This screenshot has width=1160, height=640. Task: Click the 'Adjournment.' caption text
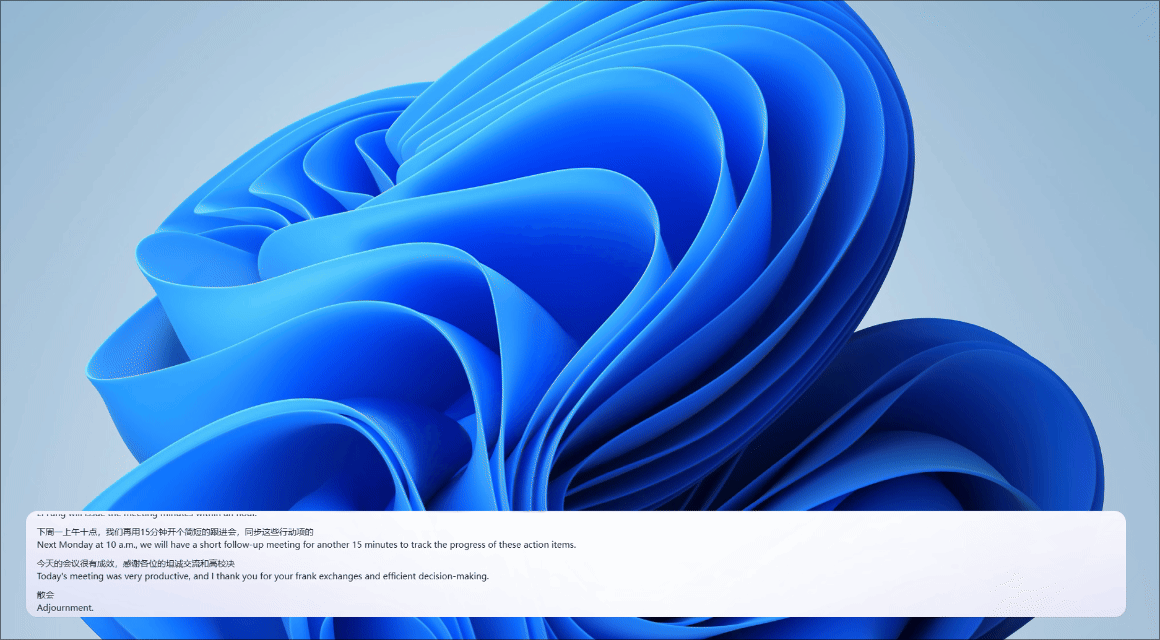coord(65,608)
